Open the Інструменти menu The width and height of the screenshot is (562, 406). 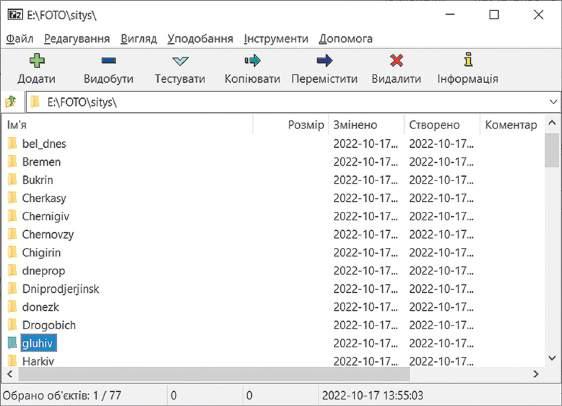coord(276,39)
